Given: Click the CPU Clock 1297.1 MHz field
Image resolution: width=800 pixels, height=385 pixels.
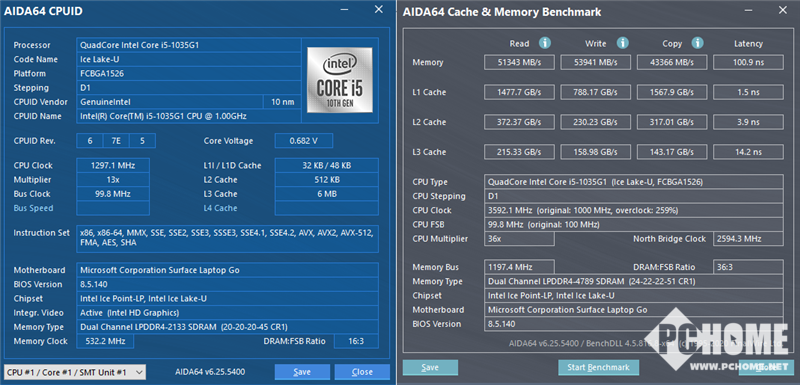Looking at the screenshot, I should pyautogui.click(x=113, y=165).
